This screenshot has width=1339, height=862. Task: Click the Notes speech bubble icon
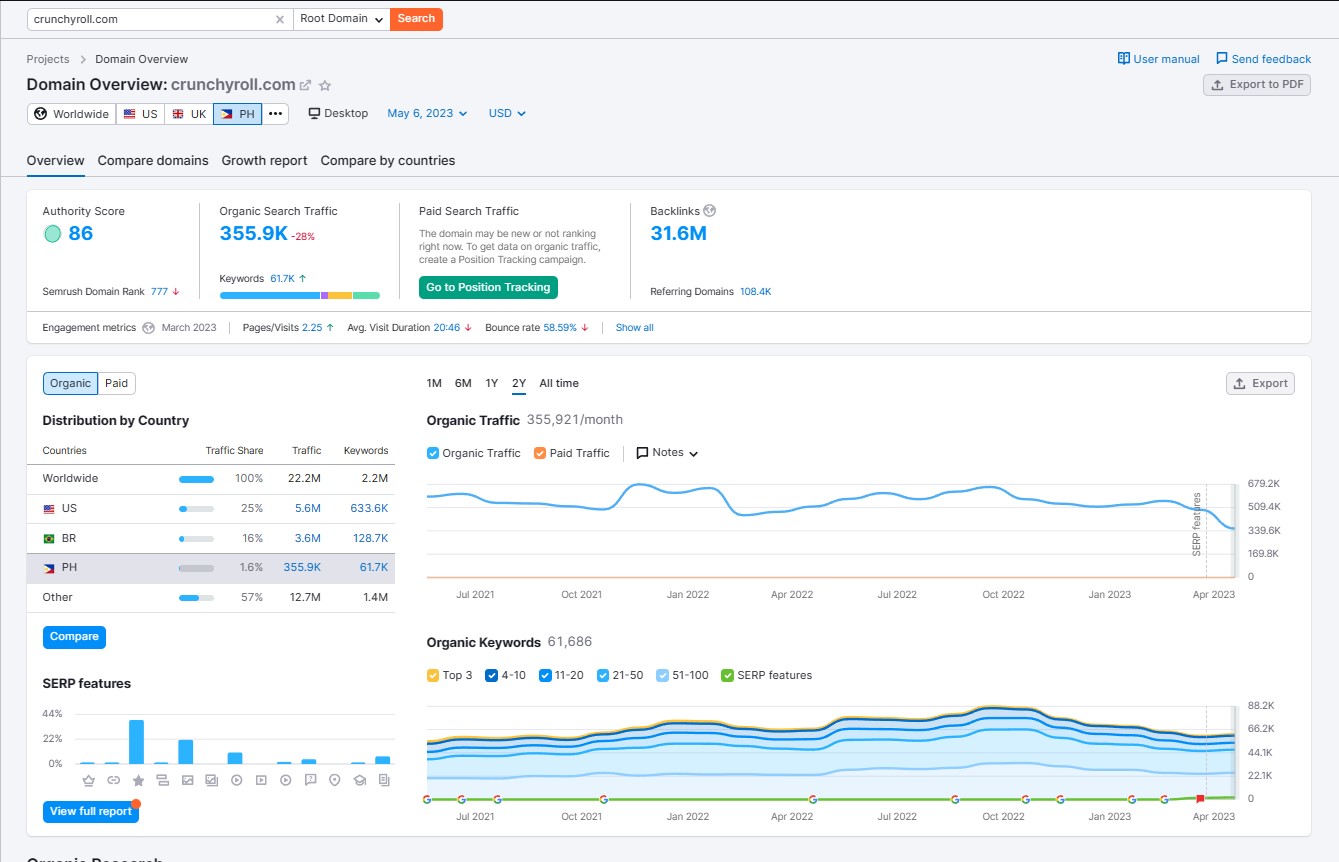(x=642, y=453)
